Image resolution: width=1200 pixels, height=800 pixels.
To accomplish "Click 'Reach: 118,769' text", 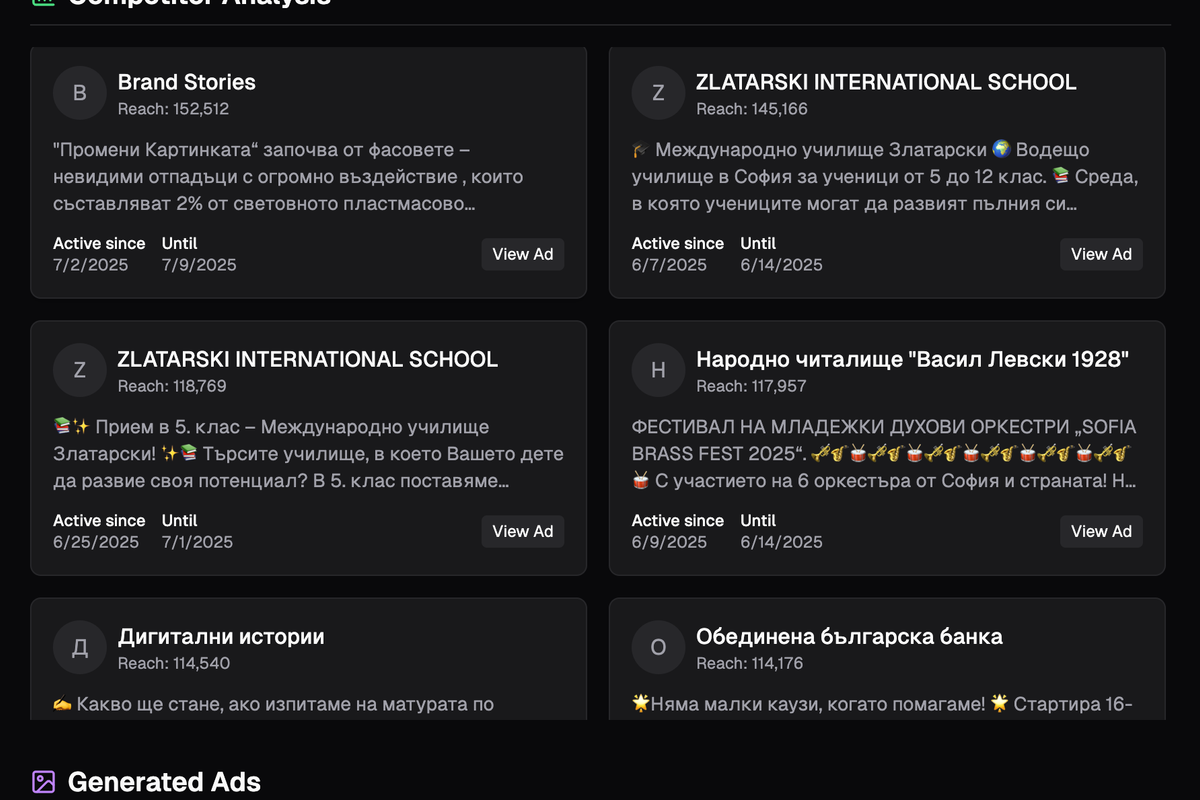I will tap(172, 386).
